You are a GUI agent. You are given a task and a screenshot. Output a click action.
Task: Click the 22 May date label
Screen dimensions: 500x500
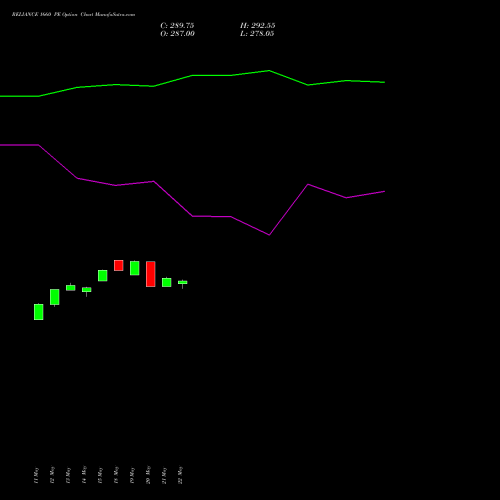coord(180,475)
